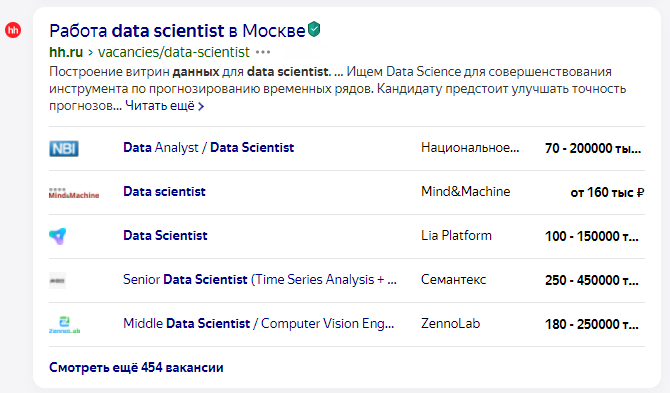The height and width of the screenshot is (393, 670).
Task: Open the 'Работа data scientist в Москве' title
Action: click(x=177, y=31)
